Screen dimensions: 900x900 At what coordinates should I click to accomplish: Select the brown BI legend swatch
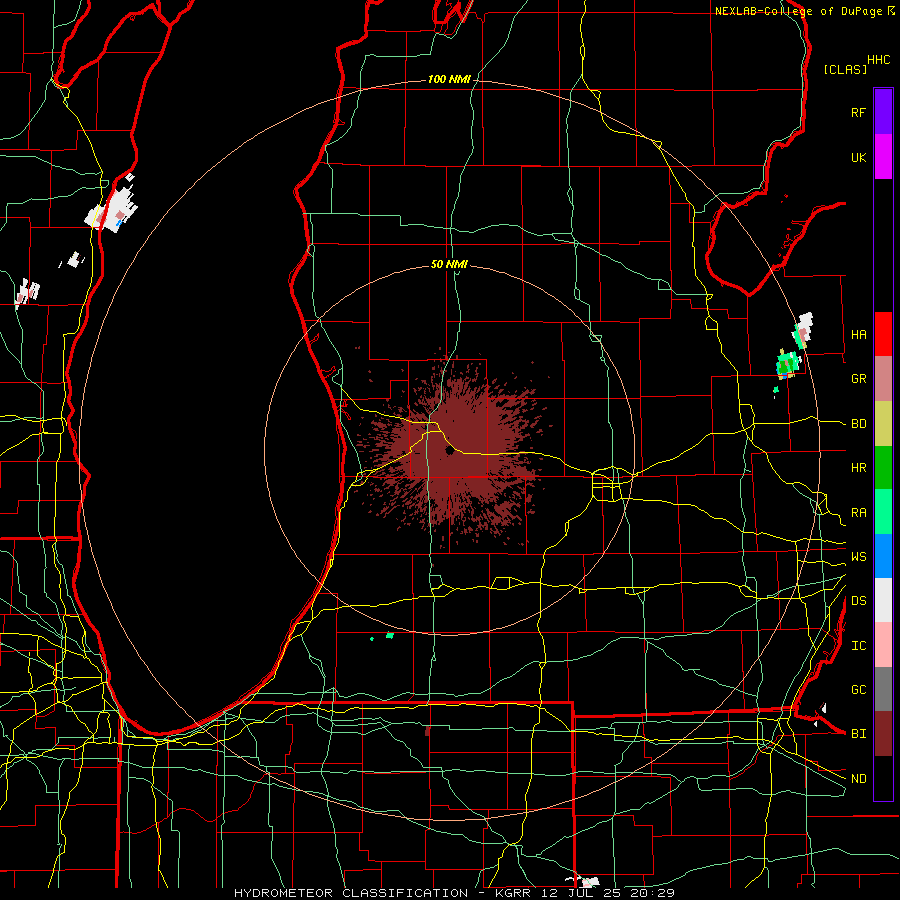coord(883,734)
